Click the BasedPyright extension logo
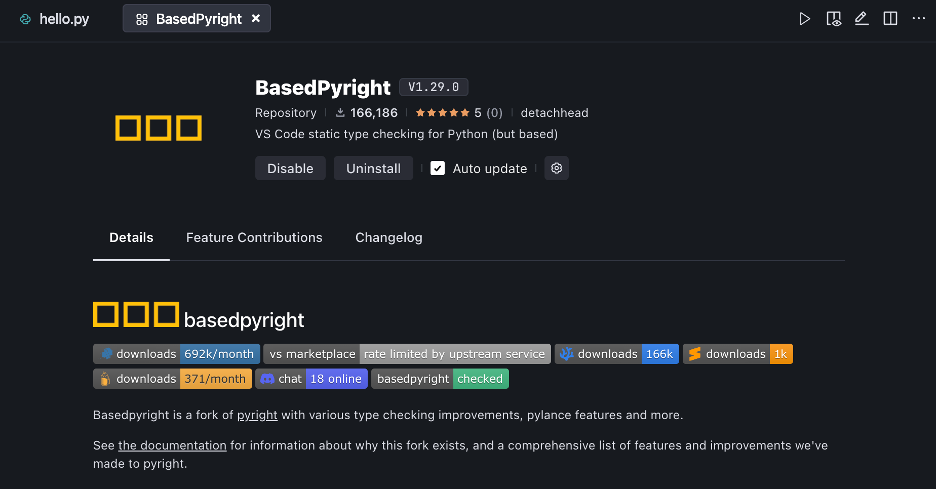Image resolution: width=936 pixels, height=490 pixels. [x=158, y=128]
